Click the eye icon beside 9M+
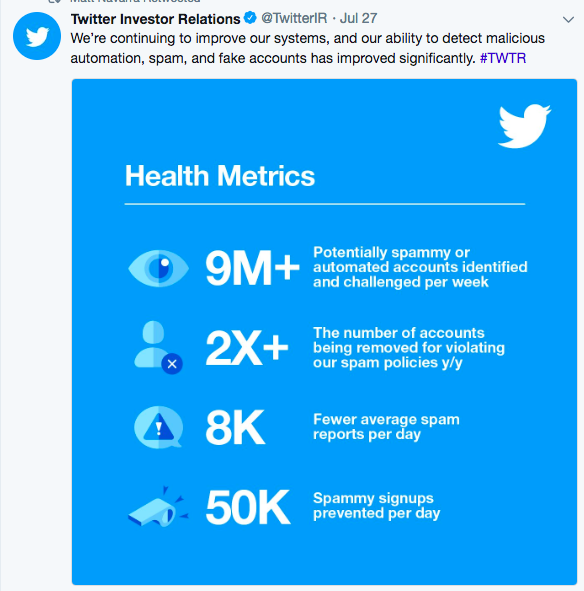Screen dimensions: 584x591 click(x=158, y=268)
